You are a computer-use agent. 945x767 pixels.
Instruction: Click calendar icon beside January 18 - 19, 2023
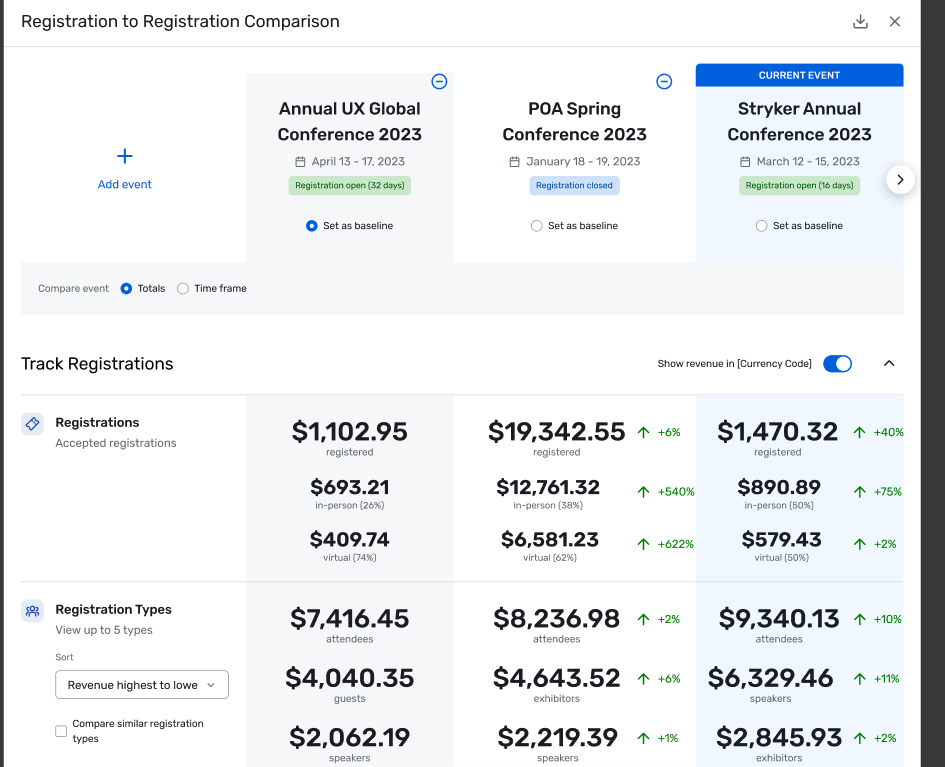(x=514, y=161)
